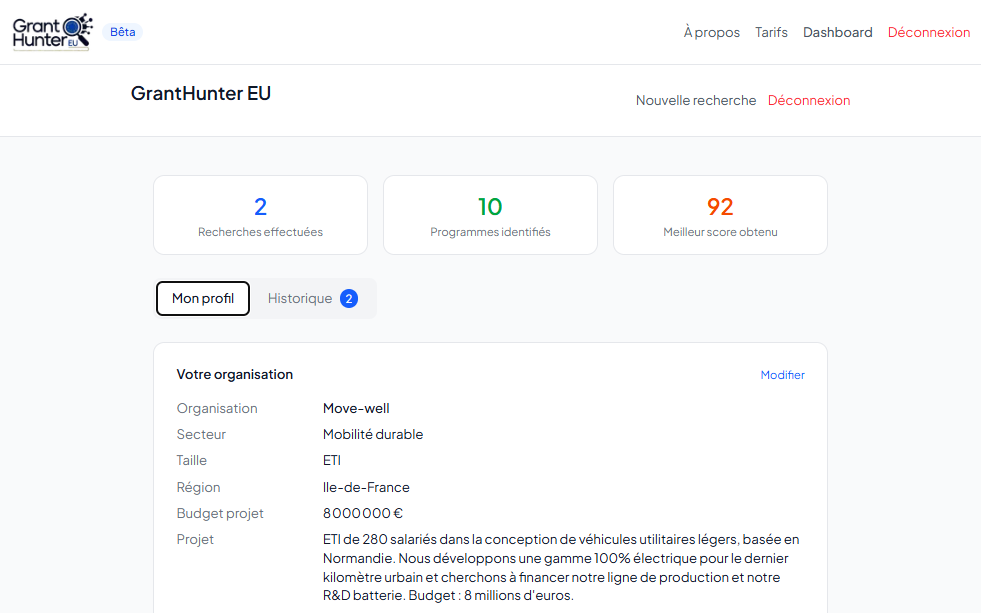Click the budget value 8 000 000 €
981x613 pixels.
(363, 514)
